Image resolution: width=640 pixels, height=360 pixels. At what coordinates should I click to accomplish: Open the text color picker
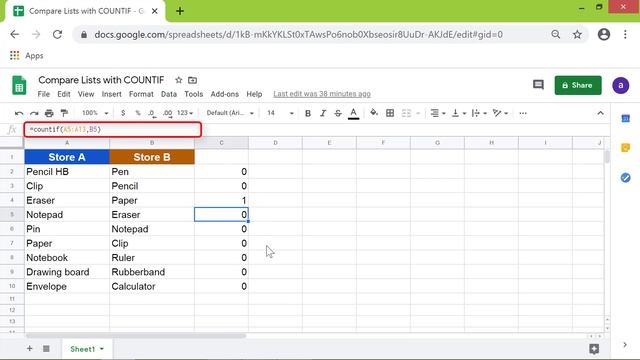click(353, 113)
